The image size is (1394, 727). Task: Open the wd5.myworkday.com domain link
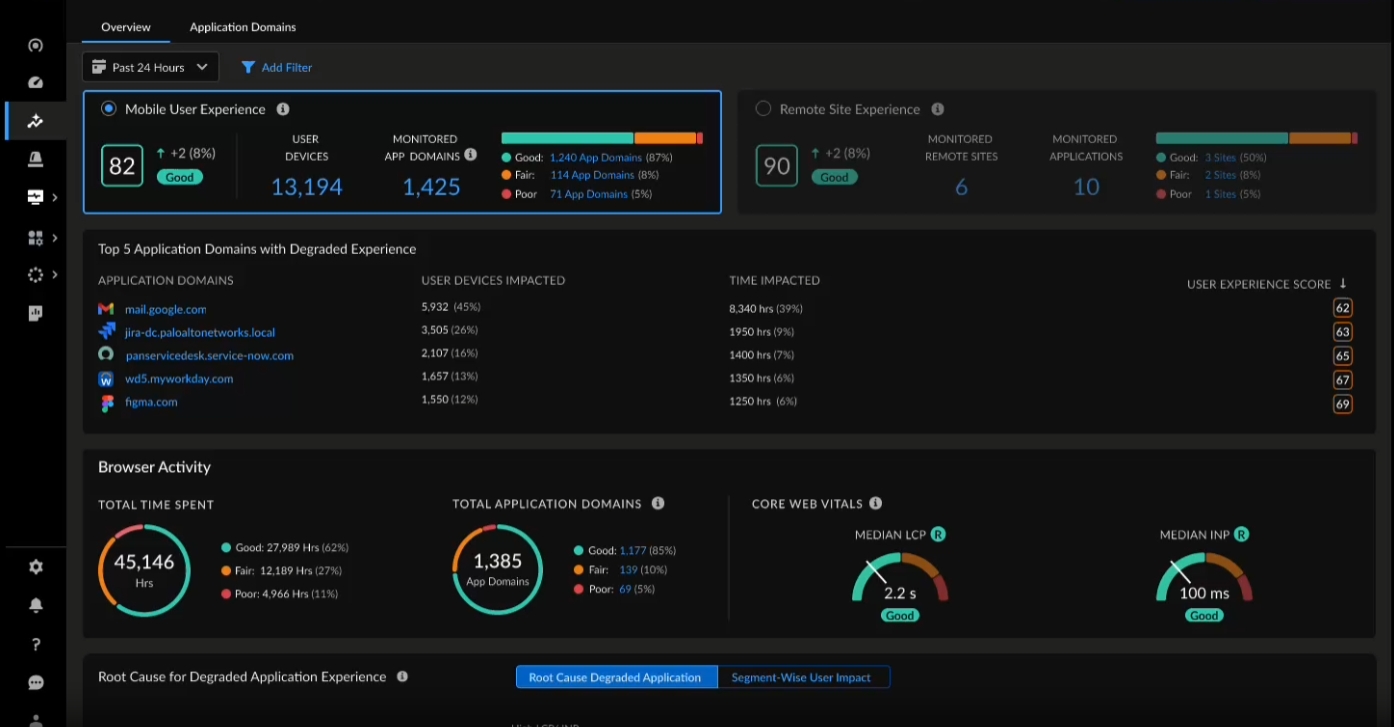point(179,379)
